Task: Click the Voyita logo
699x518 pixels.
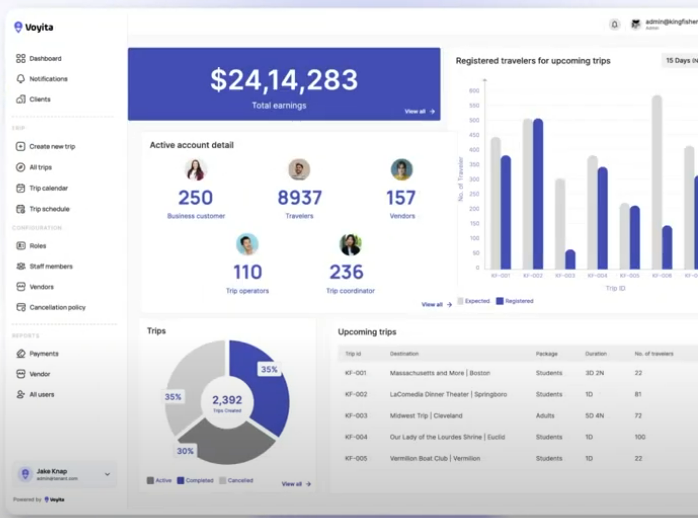Action: [x=33, y=27]
